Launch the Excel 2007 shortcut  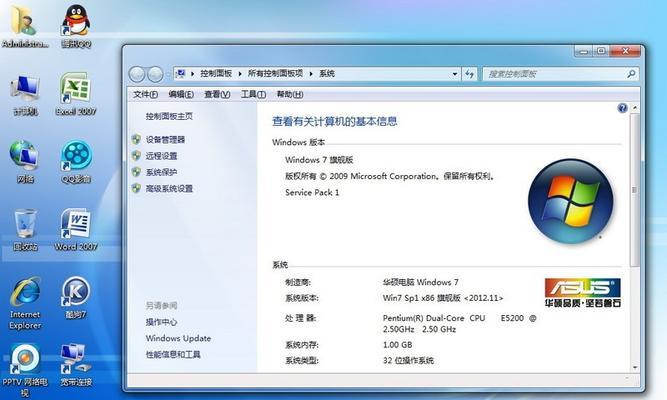coord(76,94)
